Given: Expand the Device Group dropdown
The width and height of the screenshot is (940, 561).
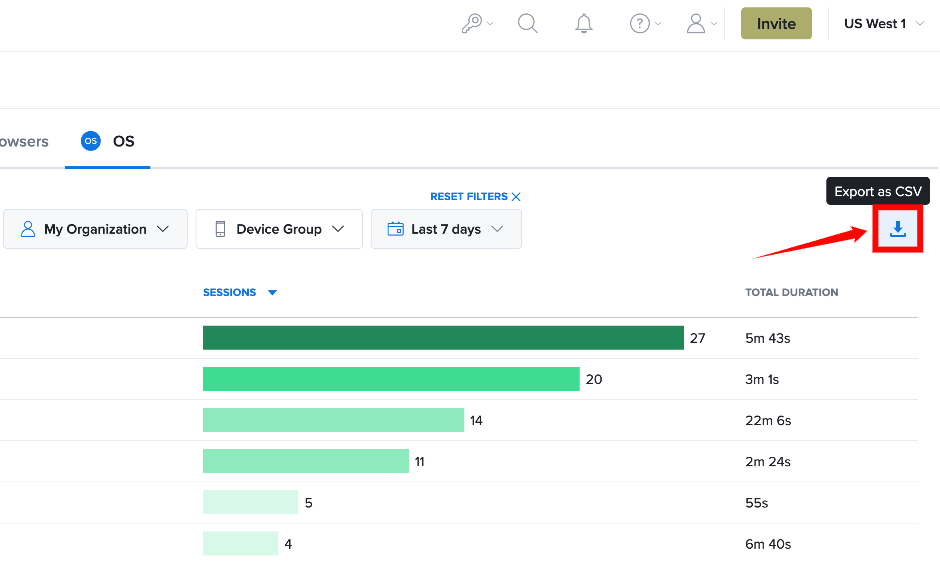Looking at the screenshot, I should coord(279,229).
